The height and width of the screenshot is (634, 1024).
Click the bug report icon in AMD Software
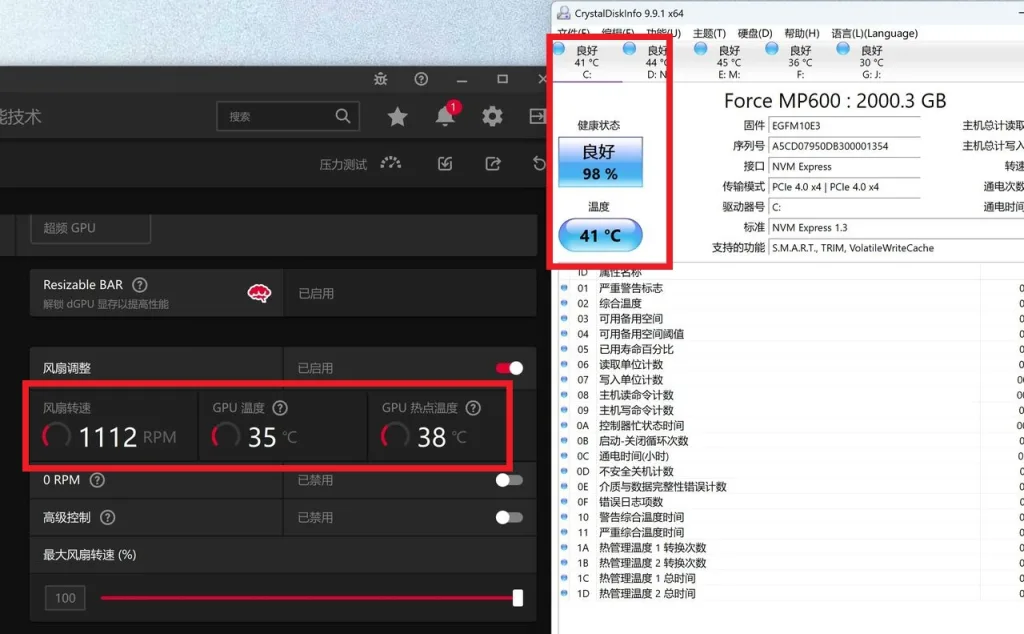(x=380, y=79)
